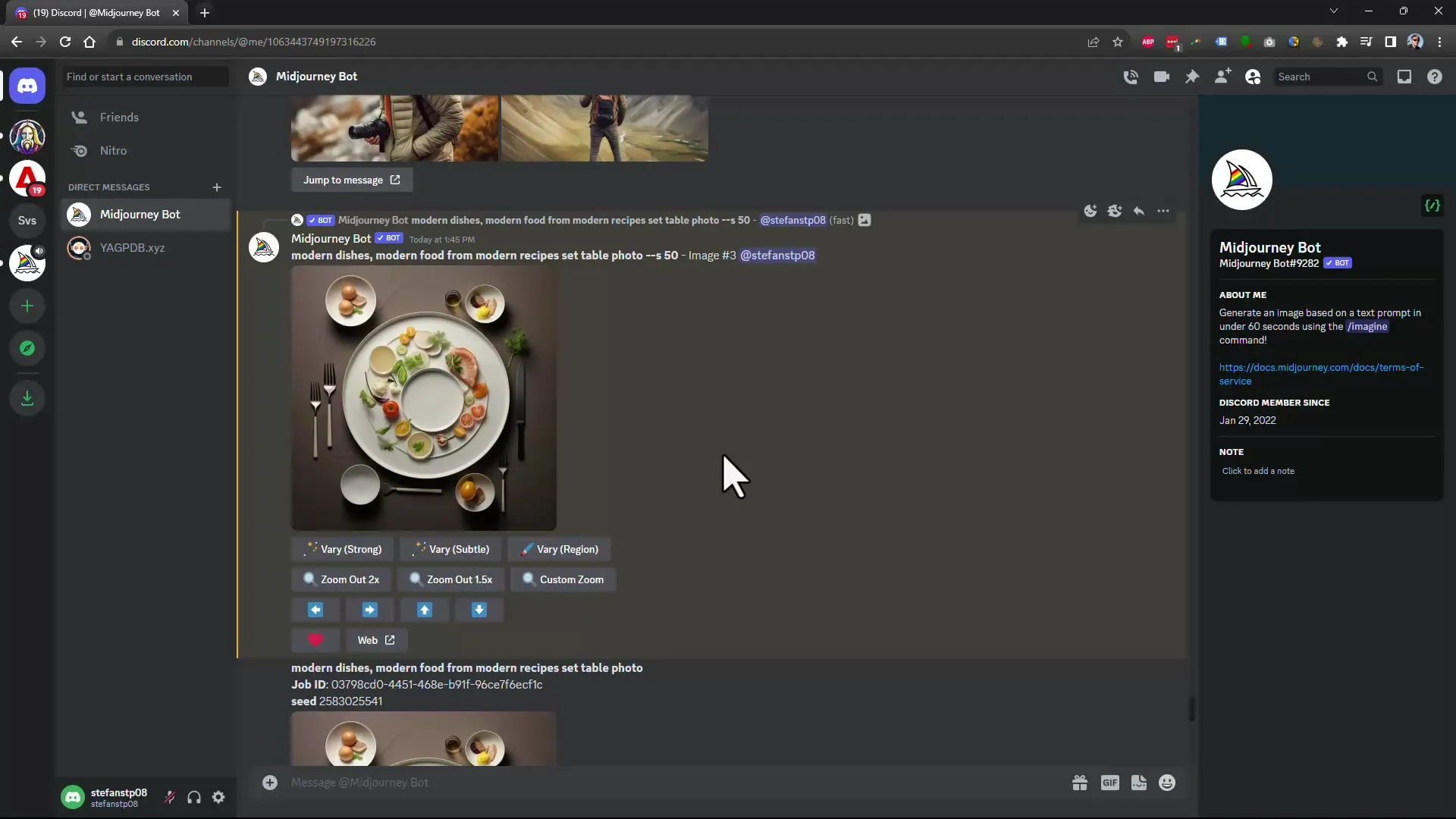Pan right with blue right arrow
This screenshot has height=819, width=1456.
(x=370, y=610)
